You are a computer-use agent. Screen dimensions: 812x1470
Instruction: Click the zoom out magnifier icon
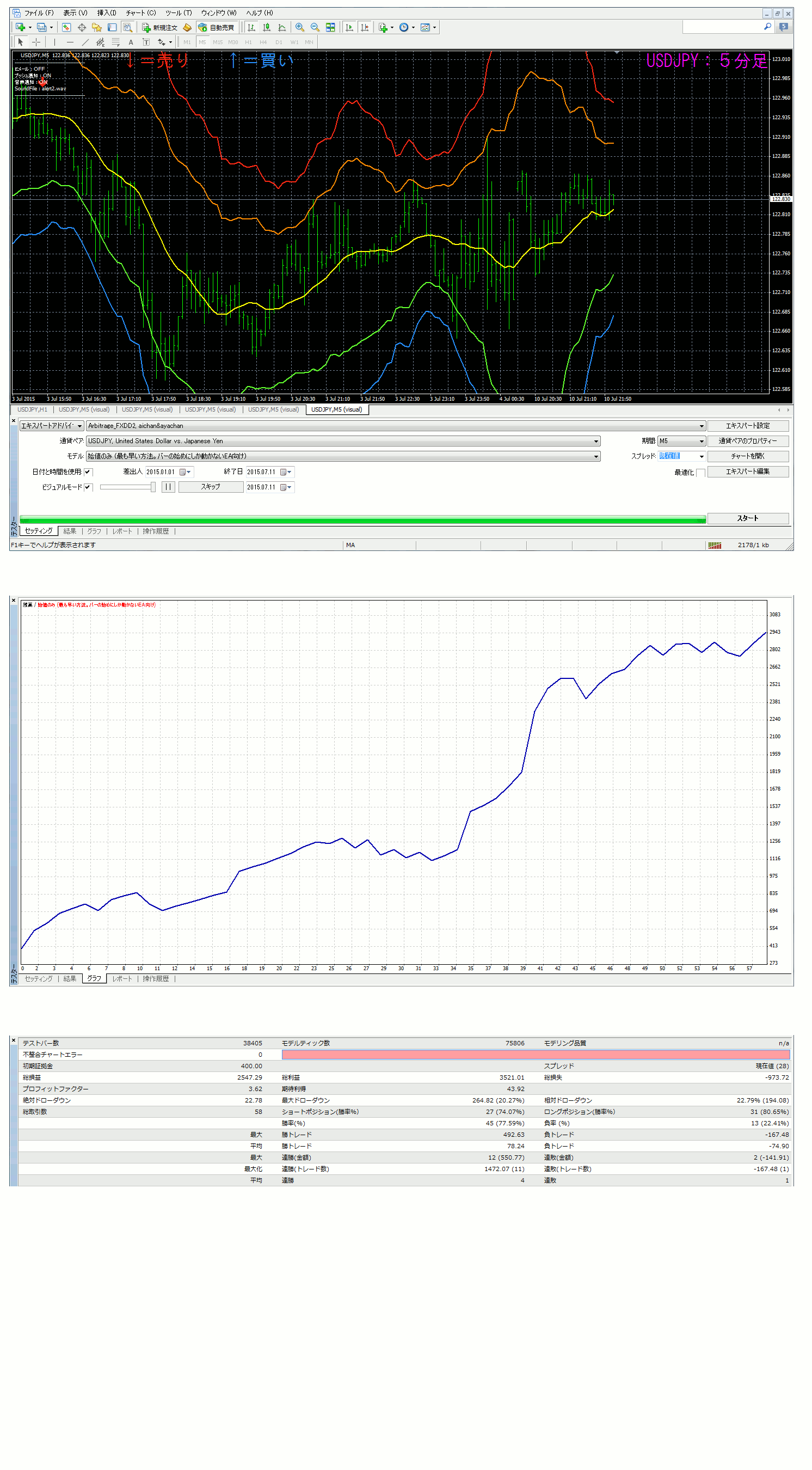point(315,27)
